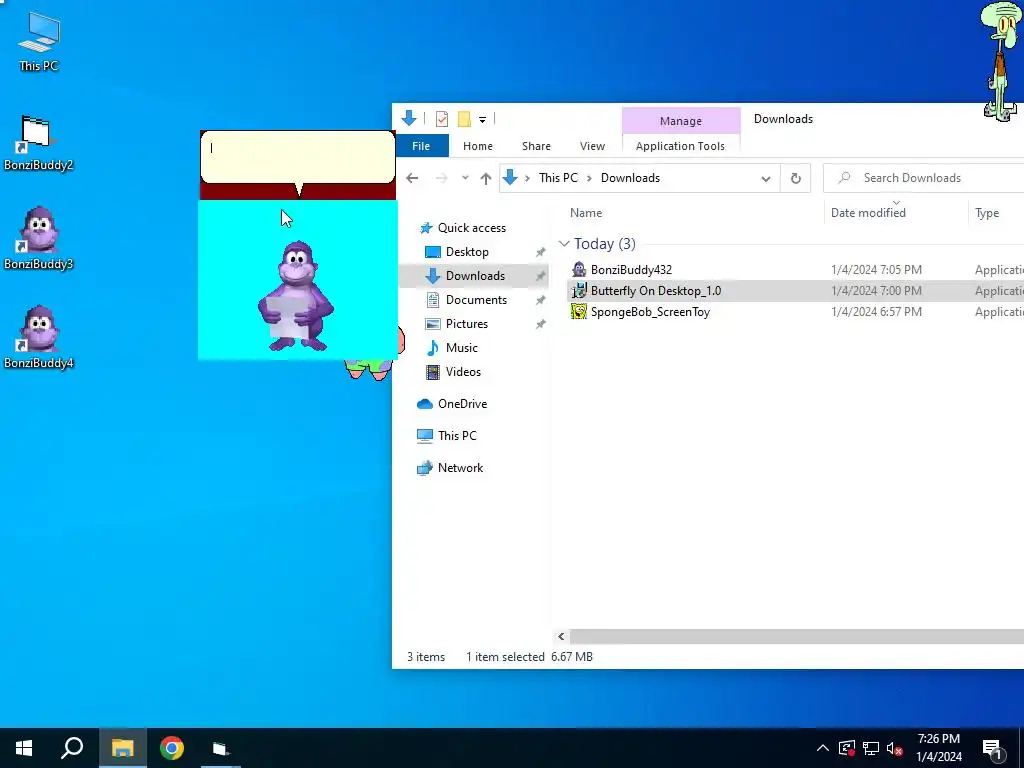Click inside Bonzi's speech bubble text field
The height and width of the screenshot is (768, 1024).
coord(298,157)
